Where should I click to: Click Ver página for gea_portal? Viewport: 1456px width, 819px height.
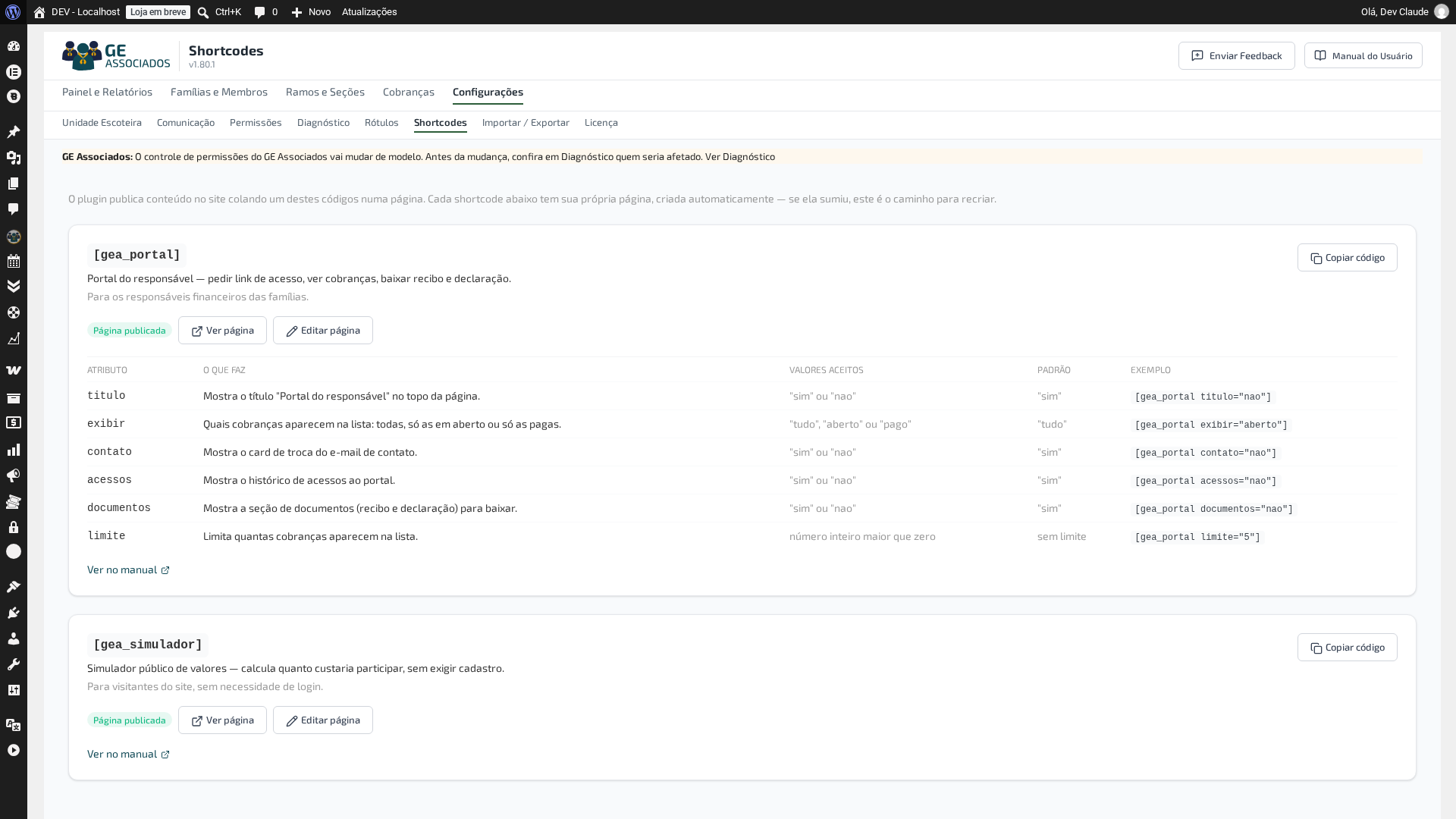[222, 331]
